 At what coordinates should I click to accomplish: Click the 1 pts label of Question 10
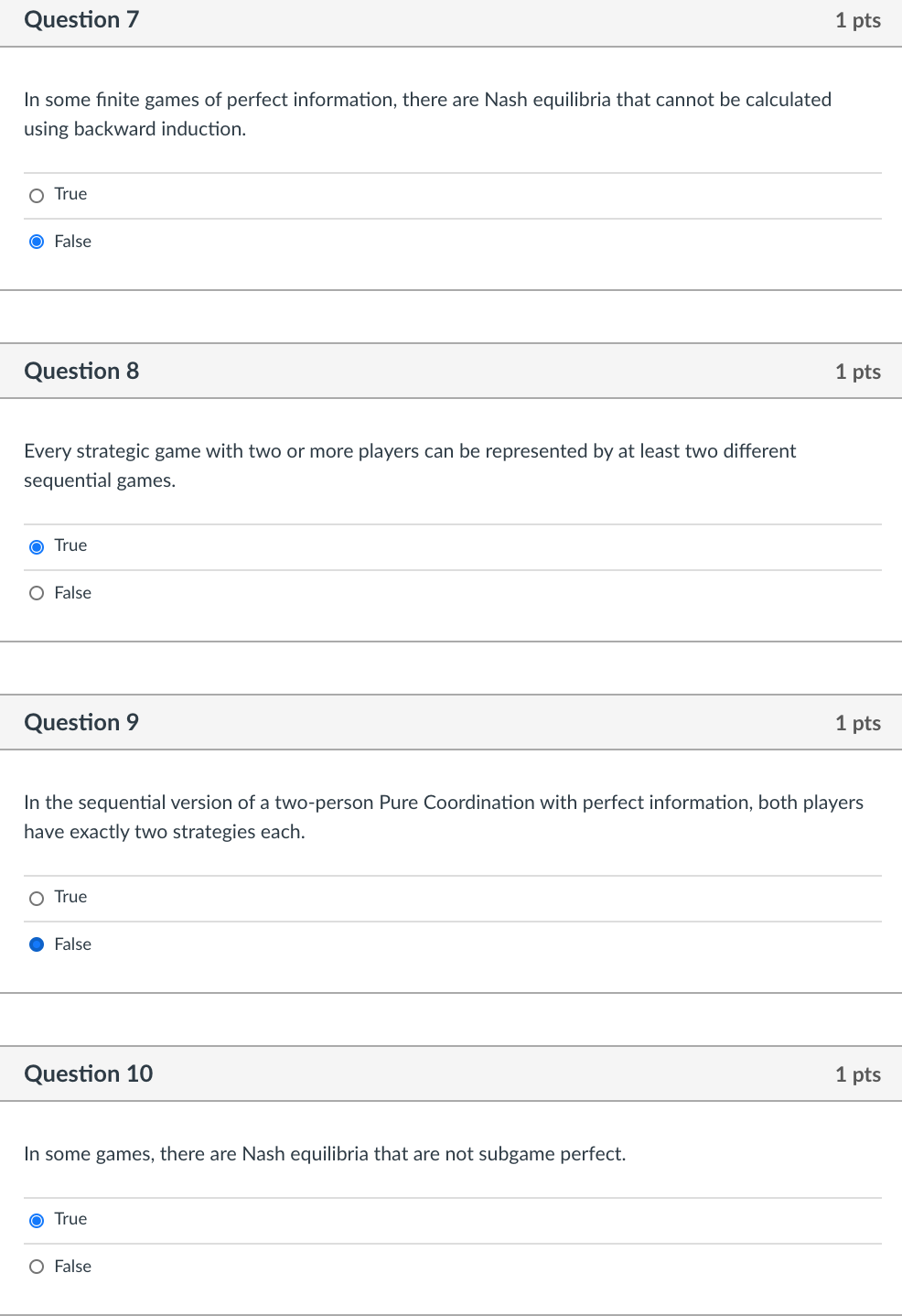click(x=857, y=1075)
